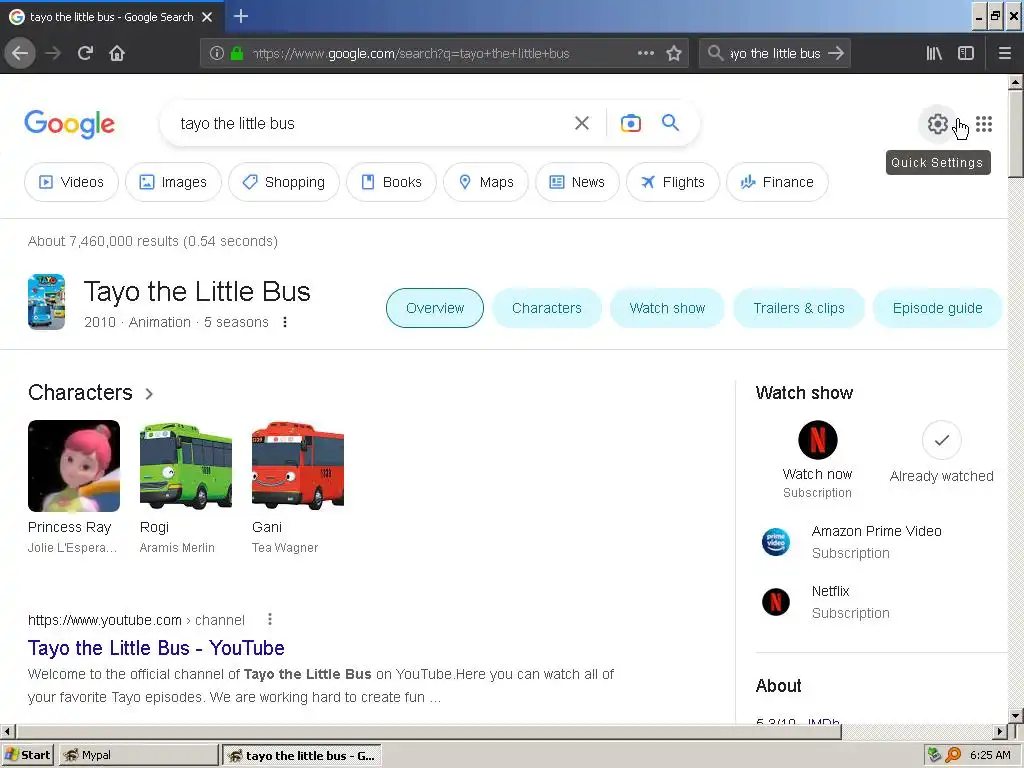Viewport: 1024px width, 768px height.
Task: Switch to News results
Action: pos(577,182)
